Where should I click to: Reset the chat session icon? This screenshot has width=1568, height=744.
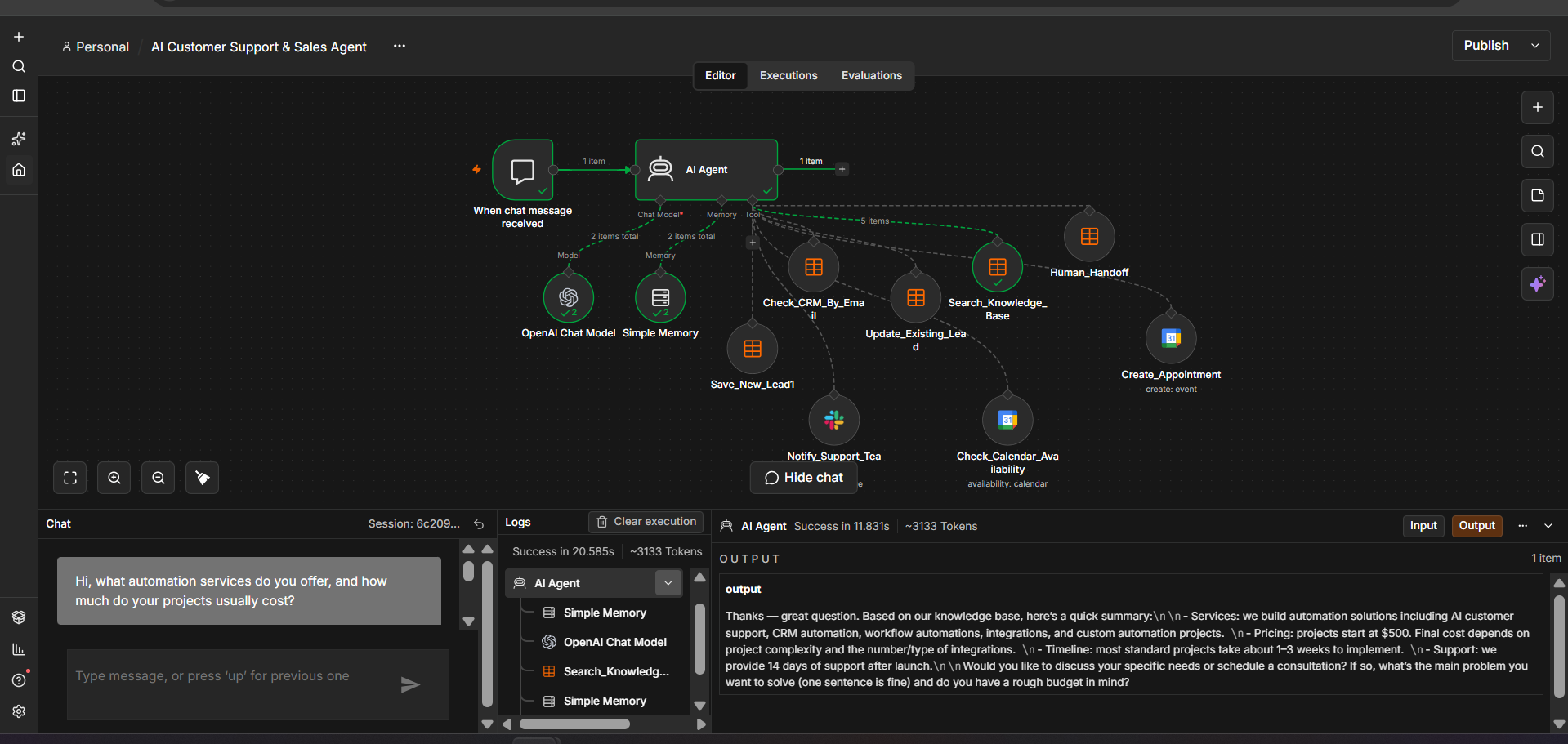479,524
